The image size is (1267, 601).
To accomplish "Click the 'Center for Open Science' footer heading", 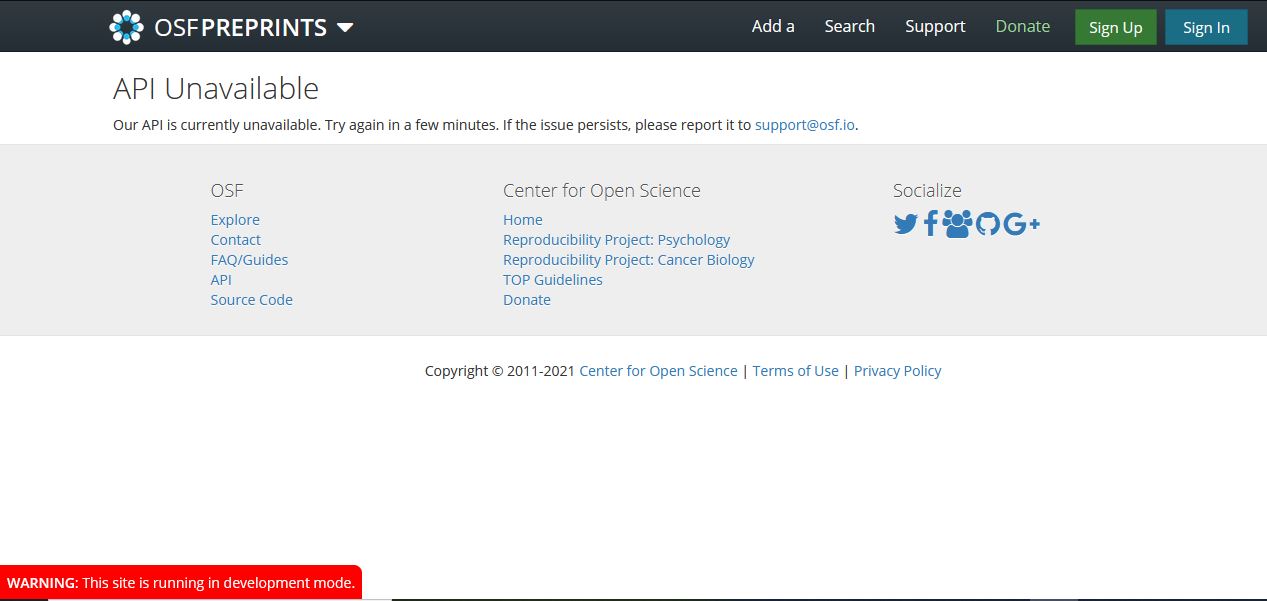I will [x=602, y=190].
